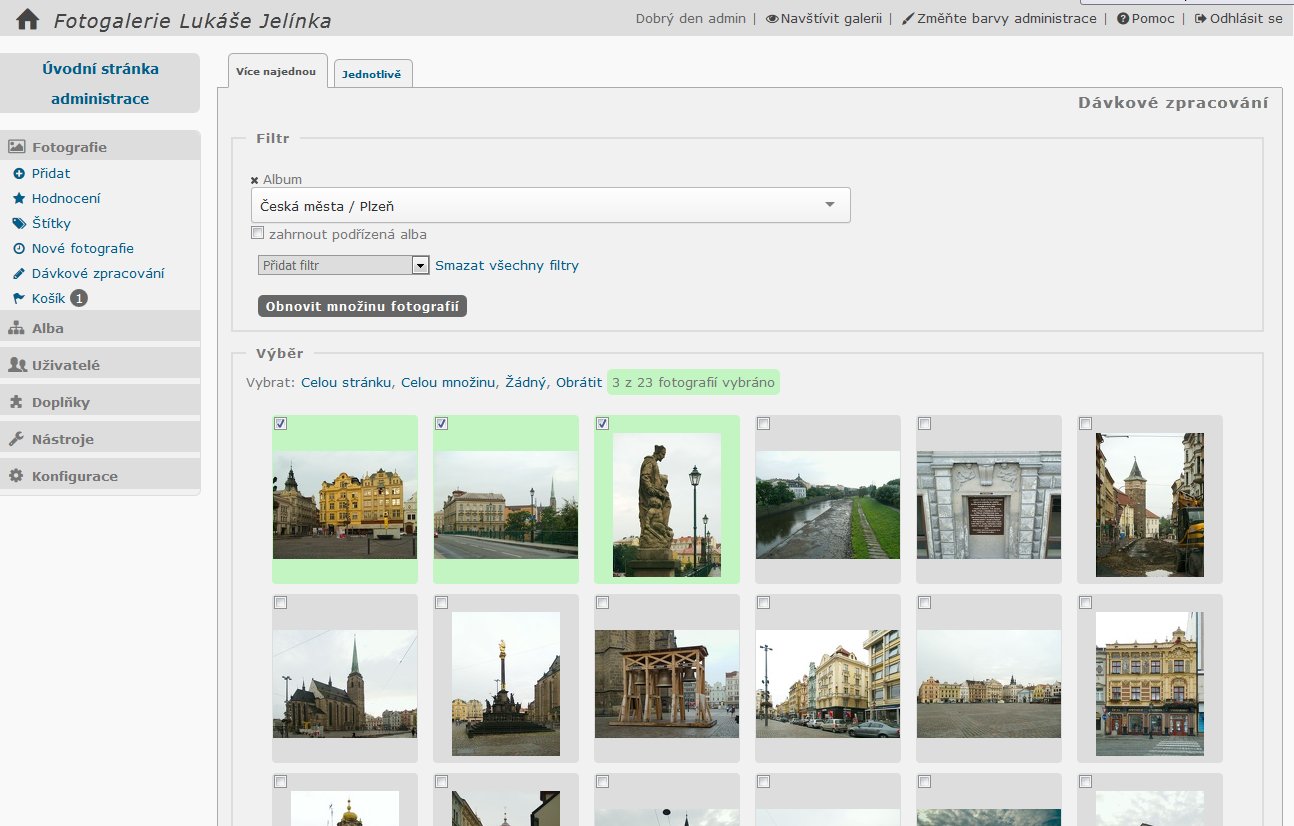Click the x icon to remove Album filter
This screenshot has width=1294, height=826.
255,181
